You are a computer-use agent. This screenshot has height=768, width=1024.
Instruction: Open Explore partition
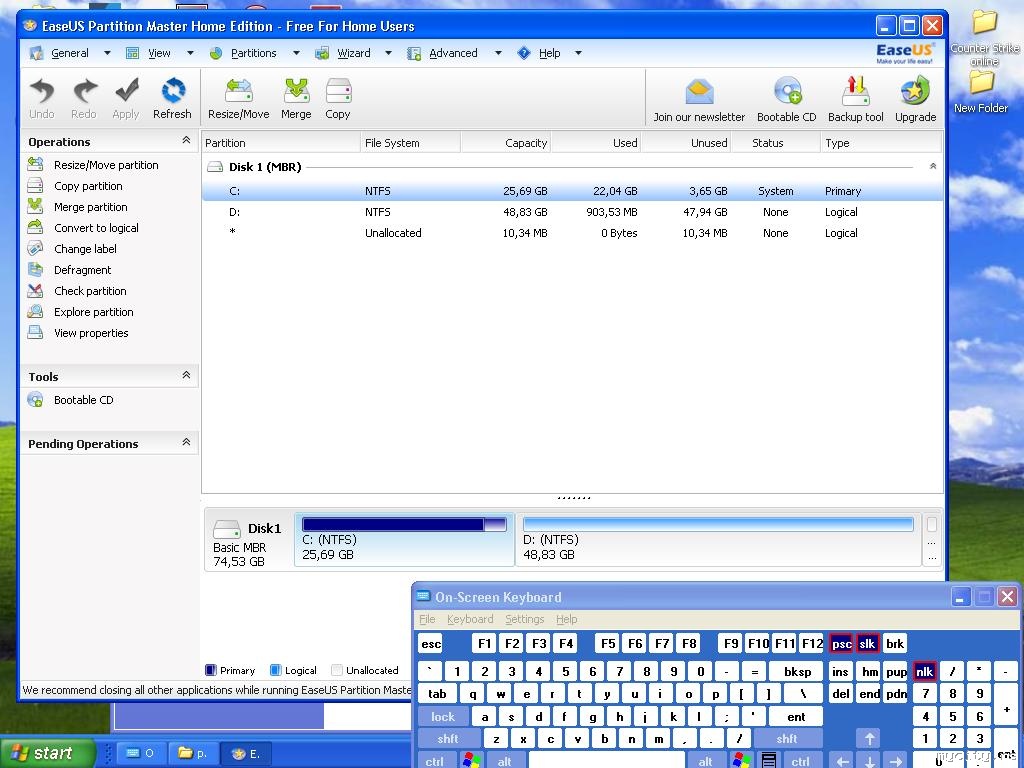(x=93, y=312)
